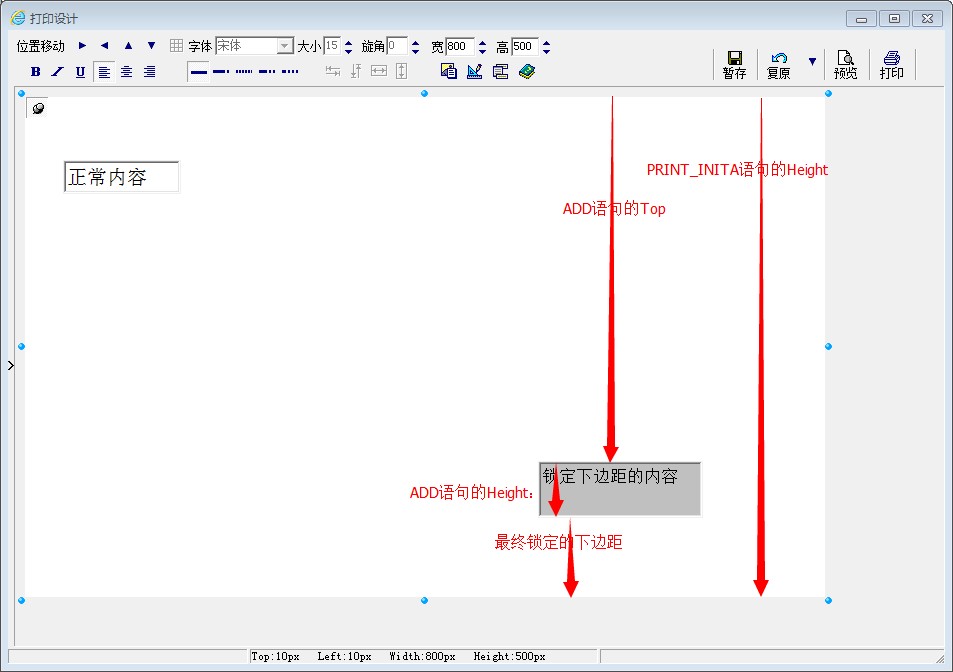
Task: Click the 宽 width input field
Action: 459,46
